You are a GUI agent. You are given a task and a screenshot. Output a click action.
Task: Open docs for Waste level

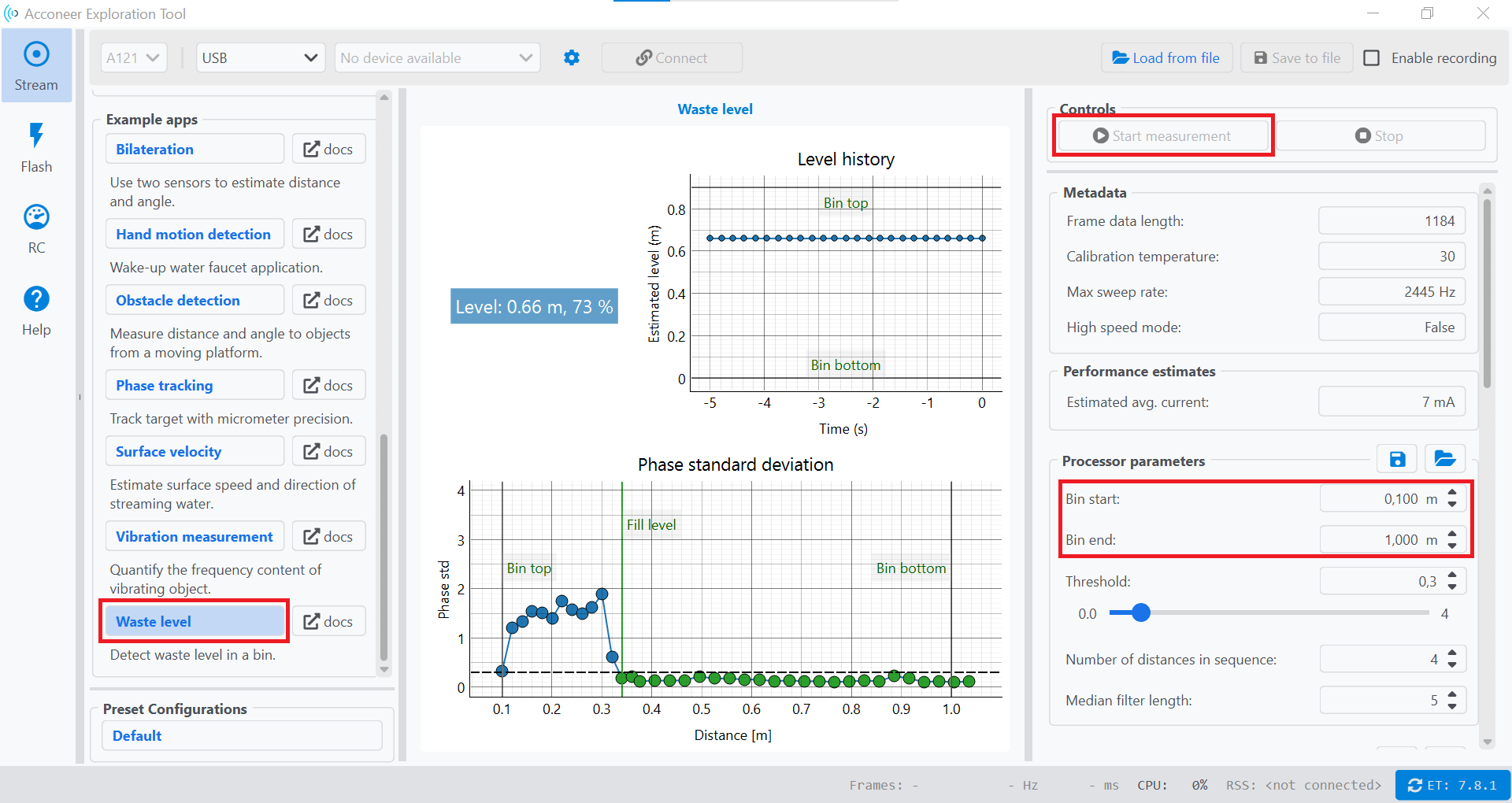328,621
